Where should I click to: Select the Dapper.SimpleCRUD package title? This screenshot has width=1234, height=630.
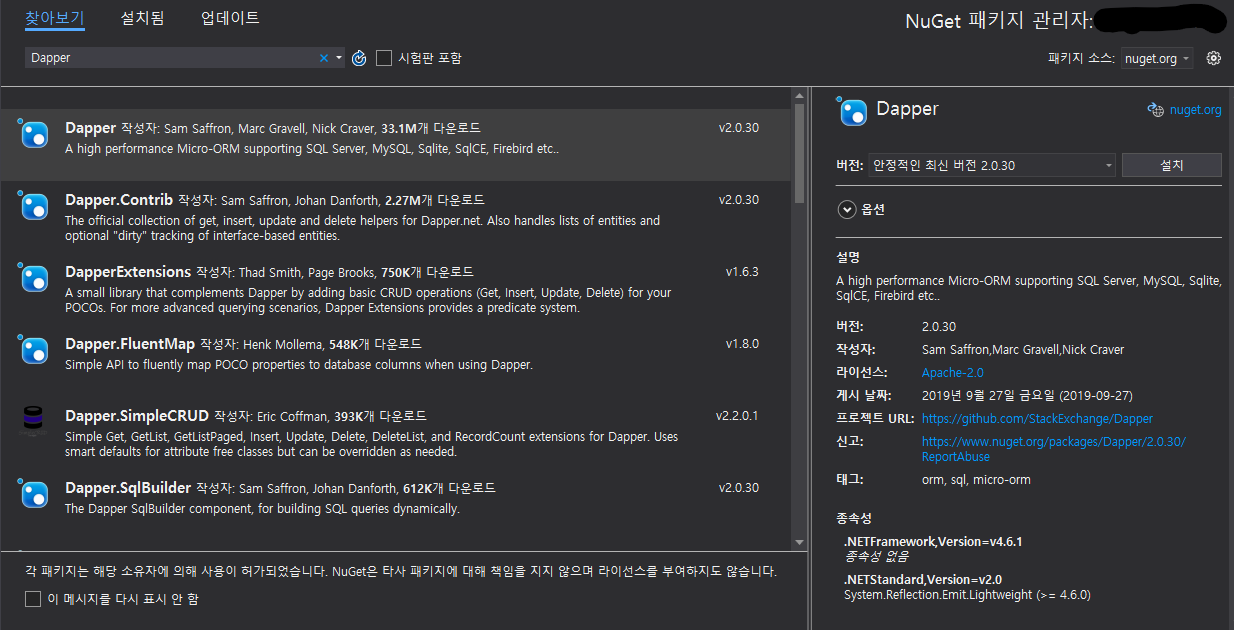point(138,416)
